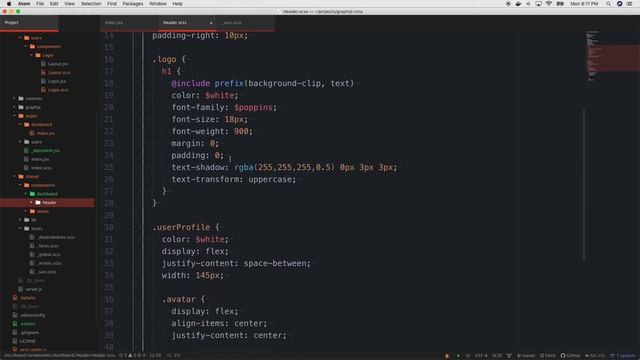This screenshot has width=640, height=360.
Task: Expand the graphql folder arrow
Action: pyautogui.click(x=14, y=107)
